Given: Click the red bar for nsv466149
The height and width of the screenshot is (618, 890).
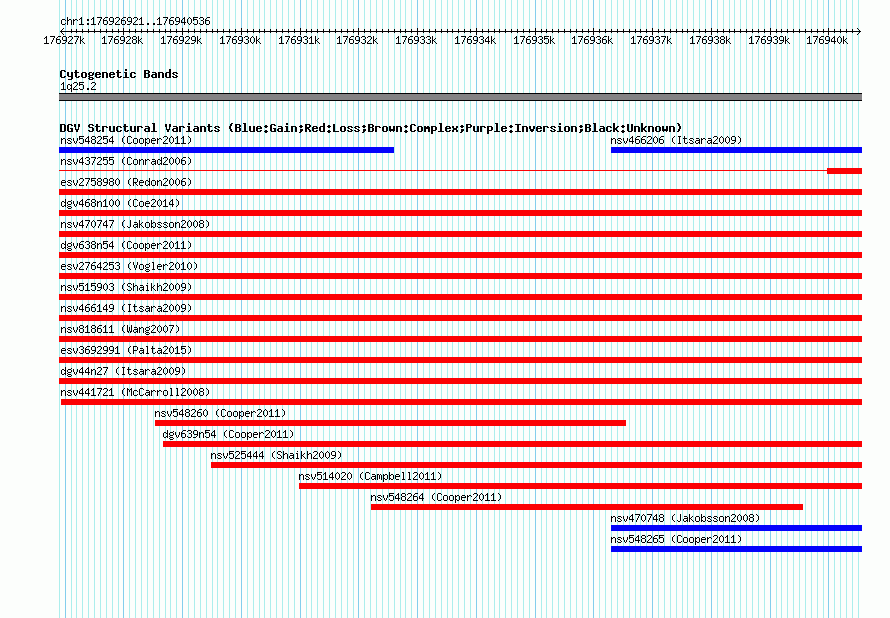Looking at the screenshot, I should (460, 318).
